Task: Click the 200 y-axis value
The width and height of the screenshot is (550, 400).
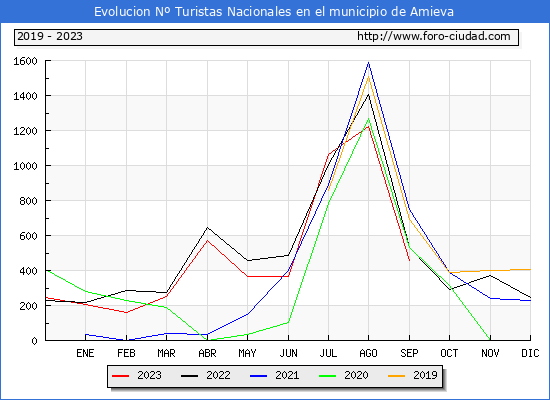Action: (28, 306)
